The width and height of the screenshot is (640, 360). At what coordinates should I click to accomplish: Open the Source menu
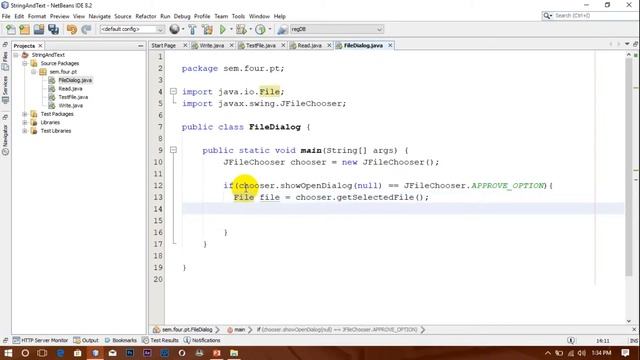click(123, 16)
